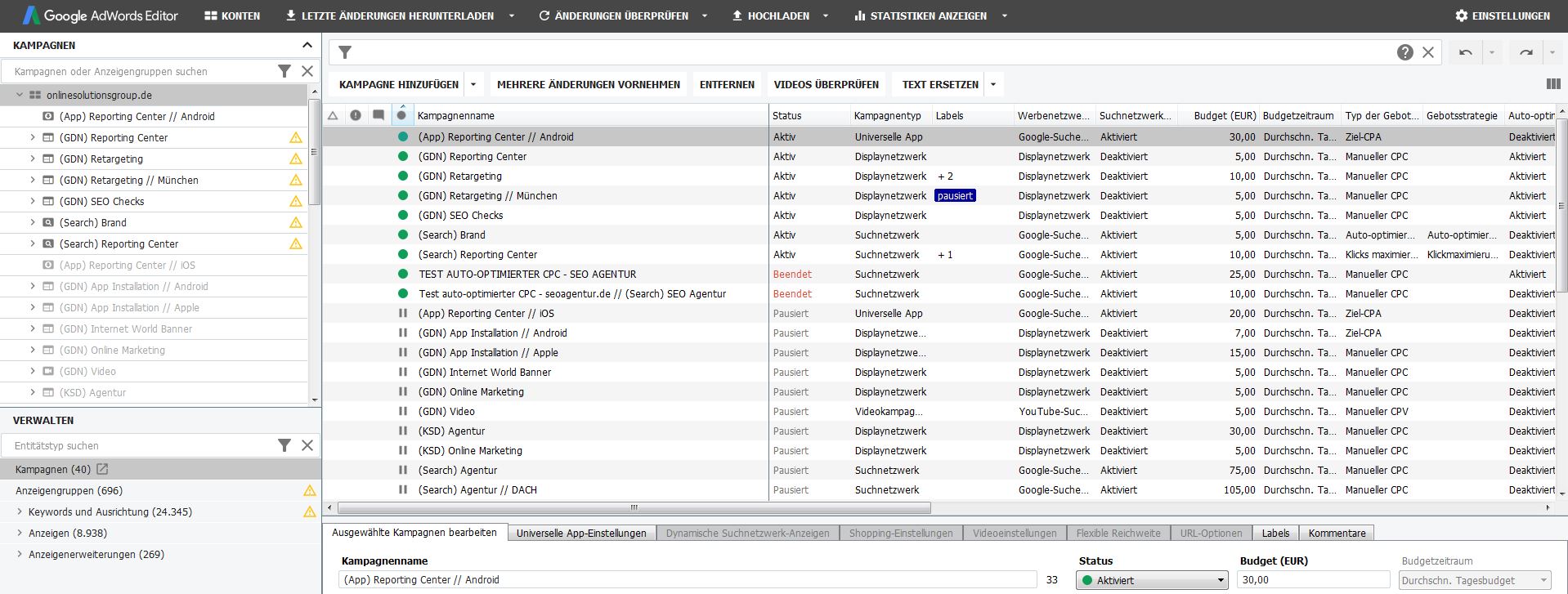The width and height of the screenshot is (1568, 594).
Task: Expand Anzeigenerweiterungen (269) section
Action: tap(20, 554)
